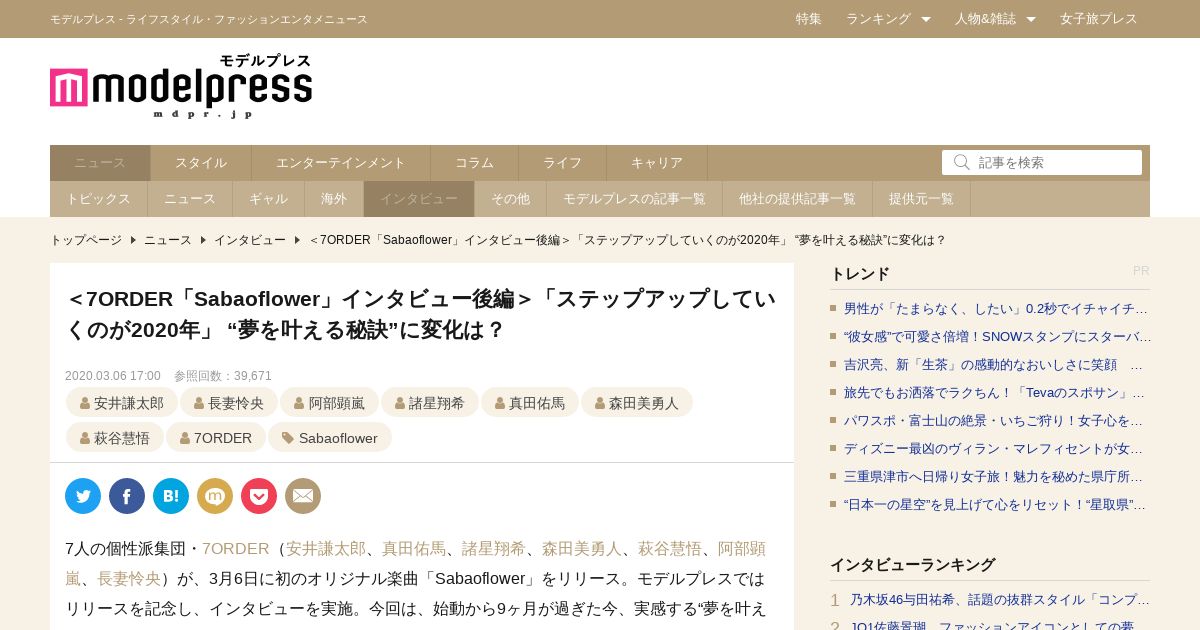
Task: Open the 海外 sub-tab
Action: 334,199
